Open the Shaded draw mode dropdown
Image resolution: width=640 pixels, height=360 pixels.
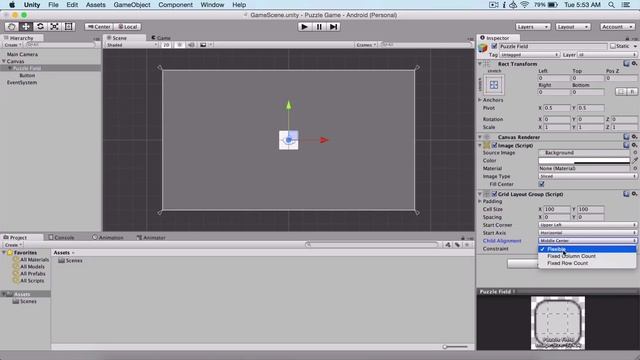(x=131, y=45)
